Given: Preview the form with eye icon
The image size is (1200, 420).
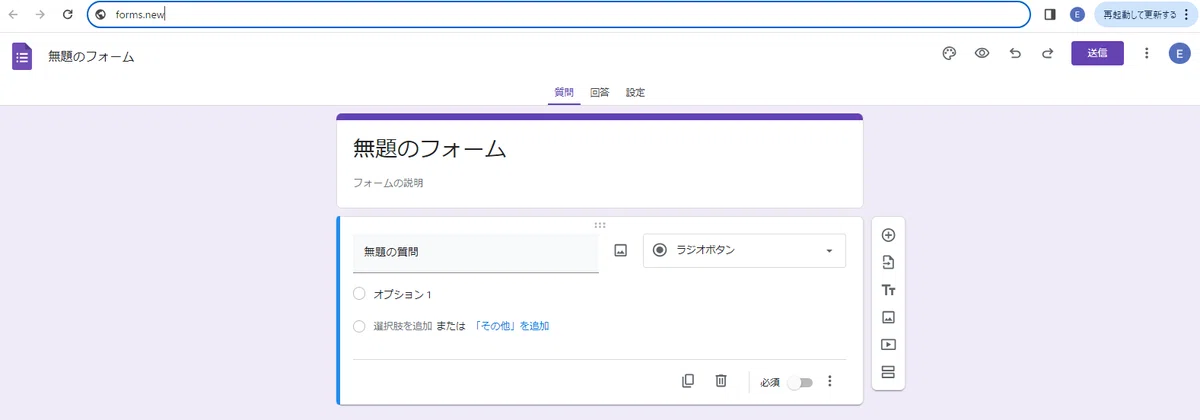Looking at the screenshot, I should (982, 53).
